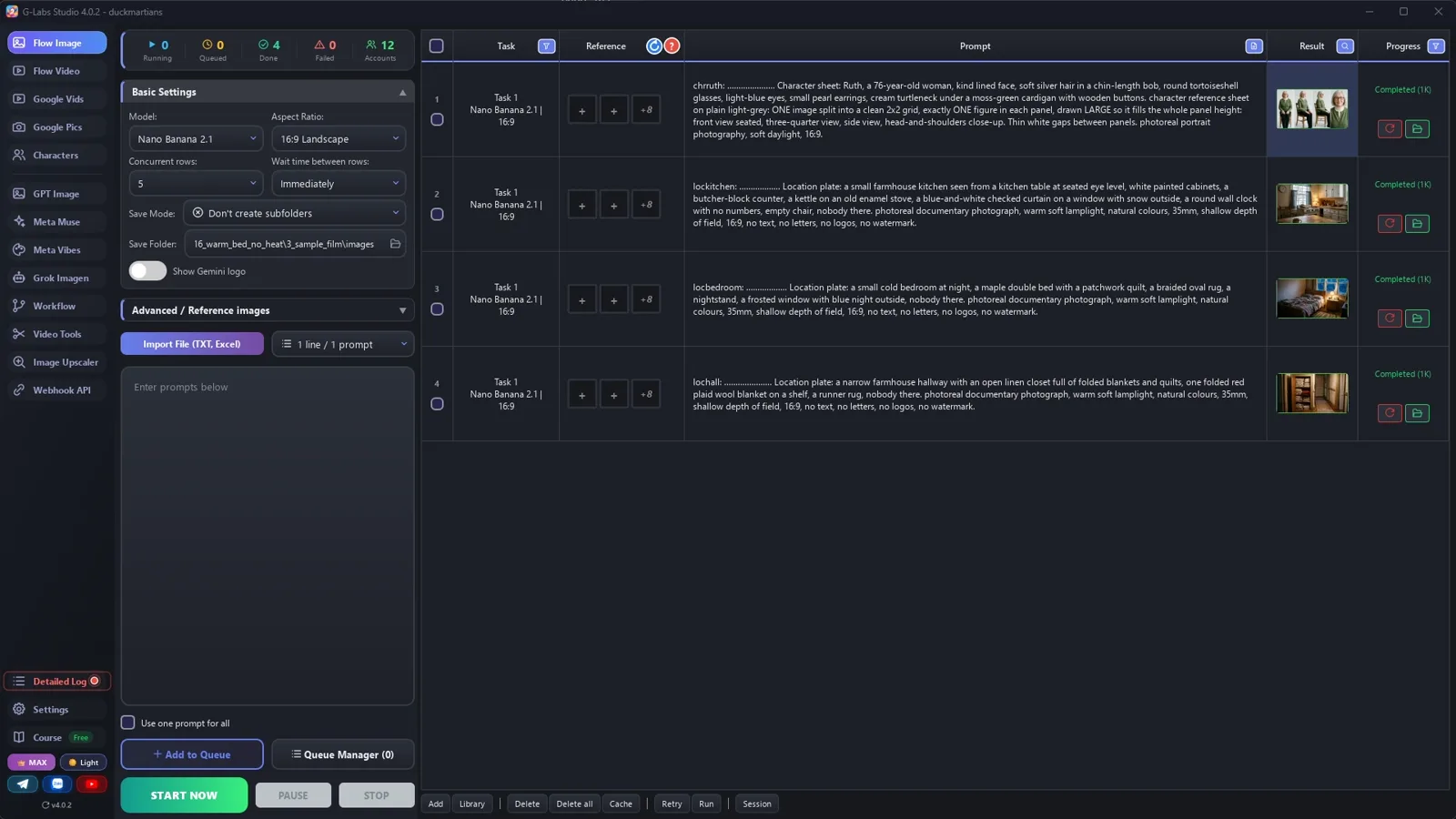Click the +8 reference button in the lockitchen row
This screenshot has height=819, width=1456.
[x=646, y=205]
